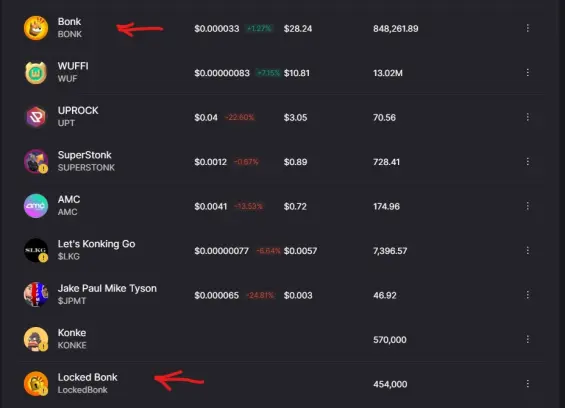Open options menu for AMC row
565x408 pixels.
tap(528, 206)
